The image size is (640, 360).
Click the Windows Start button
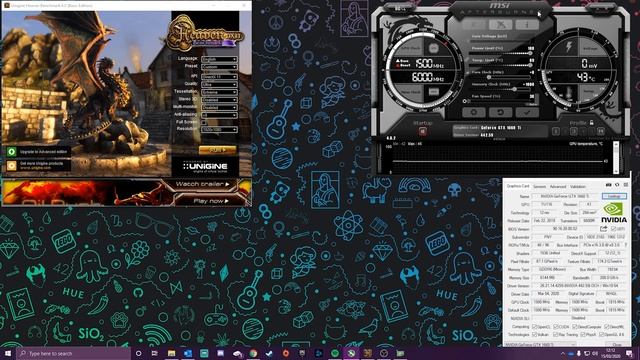[x=8, y=353]
